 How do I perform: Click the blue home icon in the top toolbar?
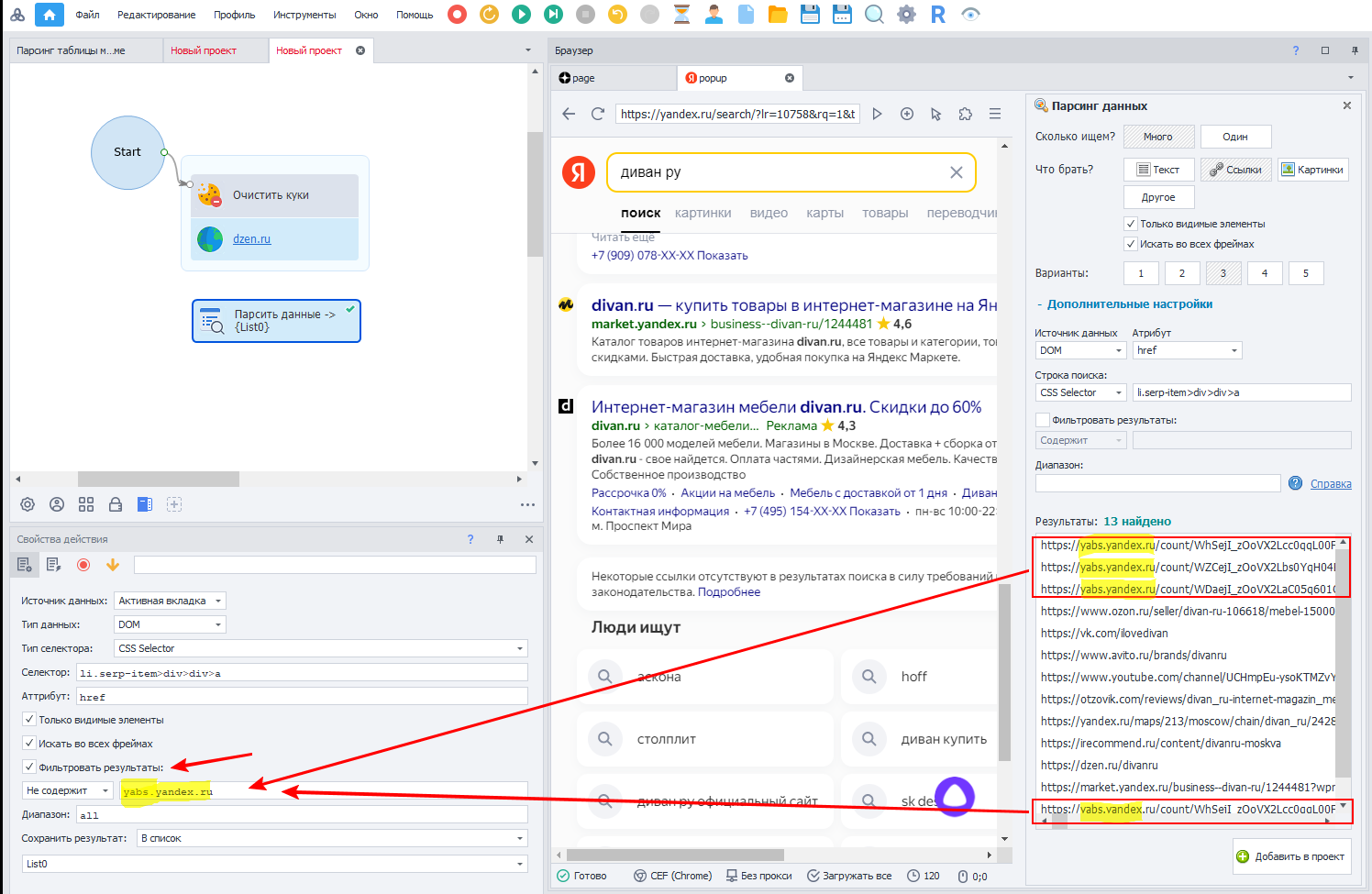49,15
